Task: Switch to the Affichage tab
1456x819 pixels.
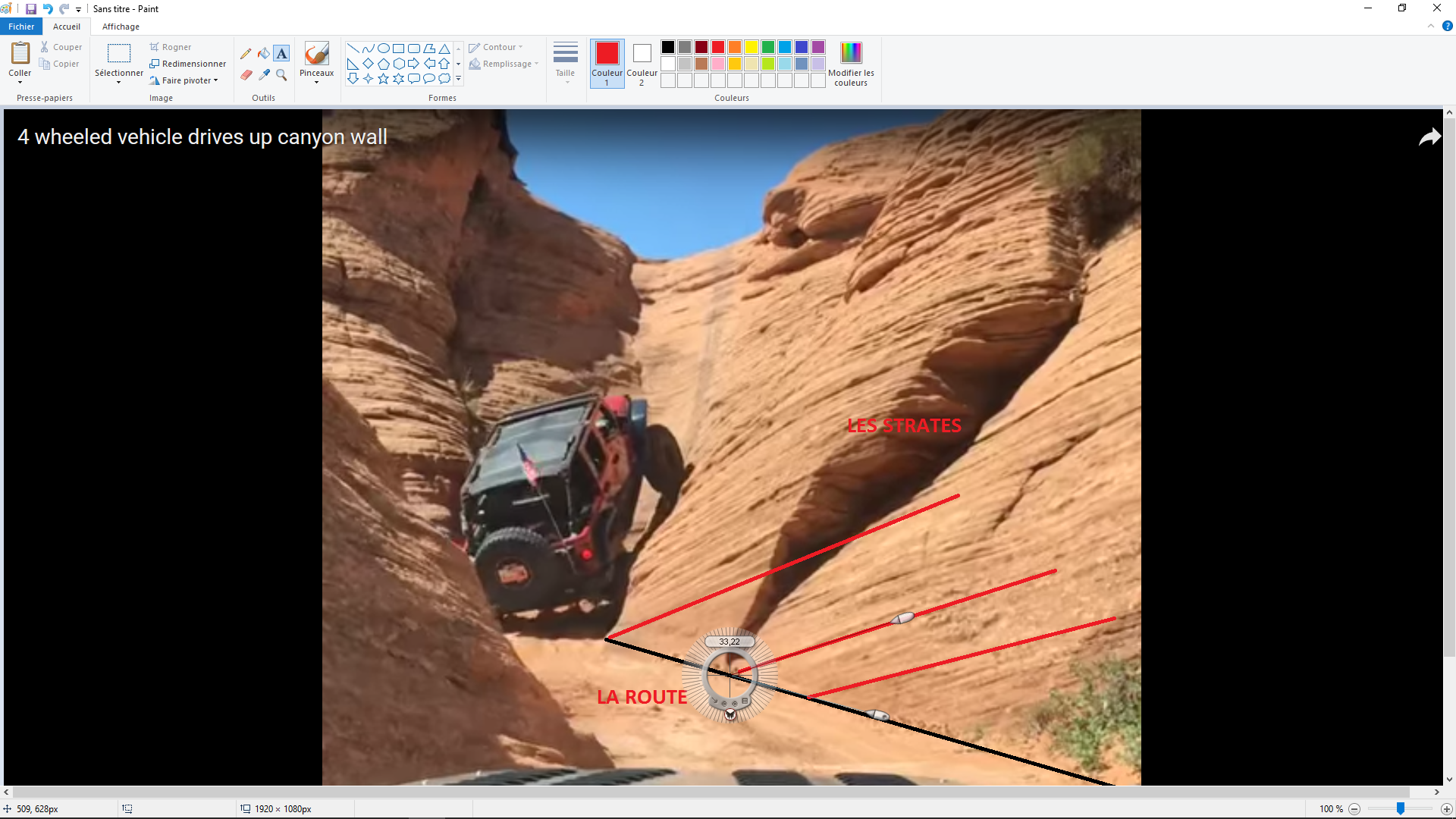Action: [121, 27]
